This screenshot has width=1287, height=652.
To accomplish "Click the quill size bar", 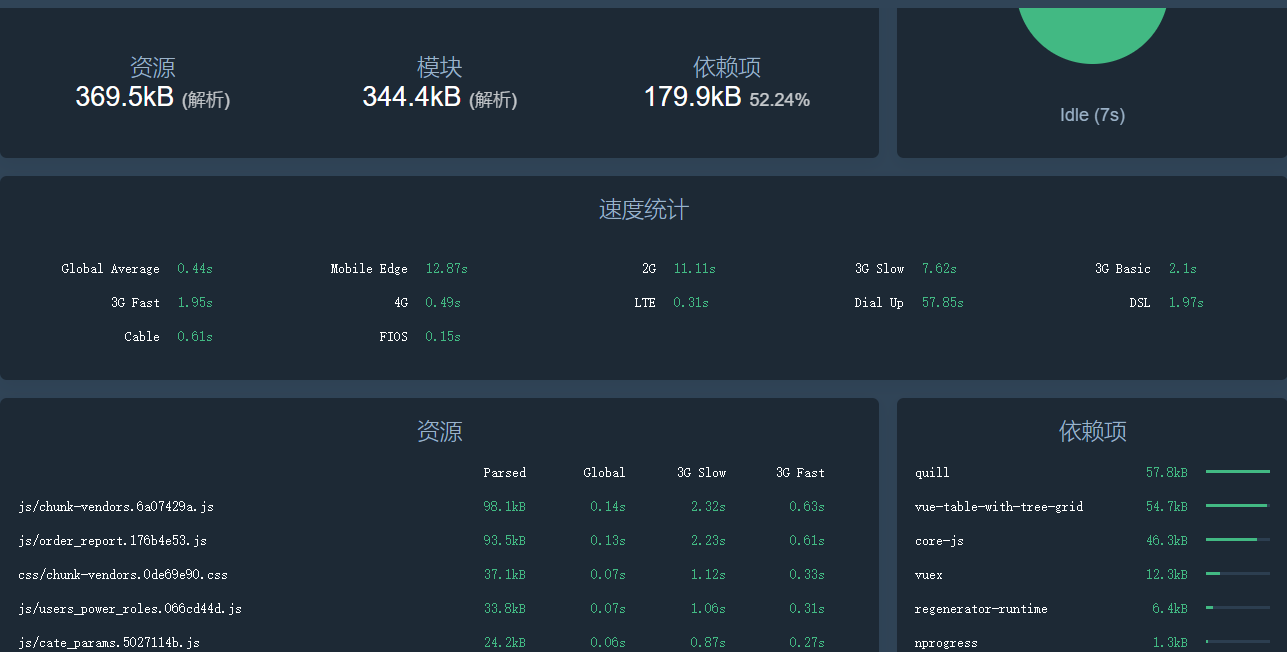I will (x=1238, y=472).
